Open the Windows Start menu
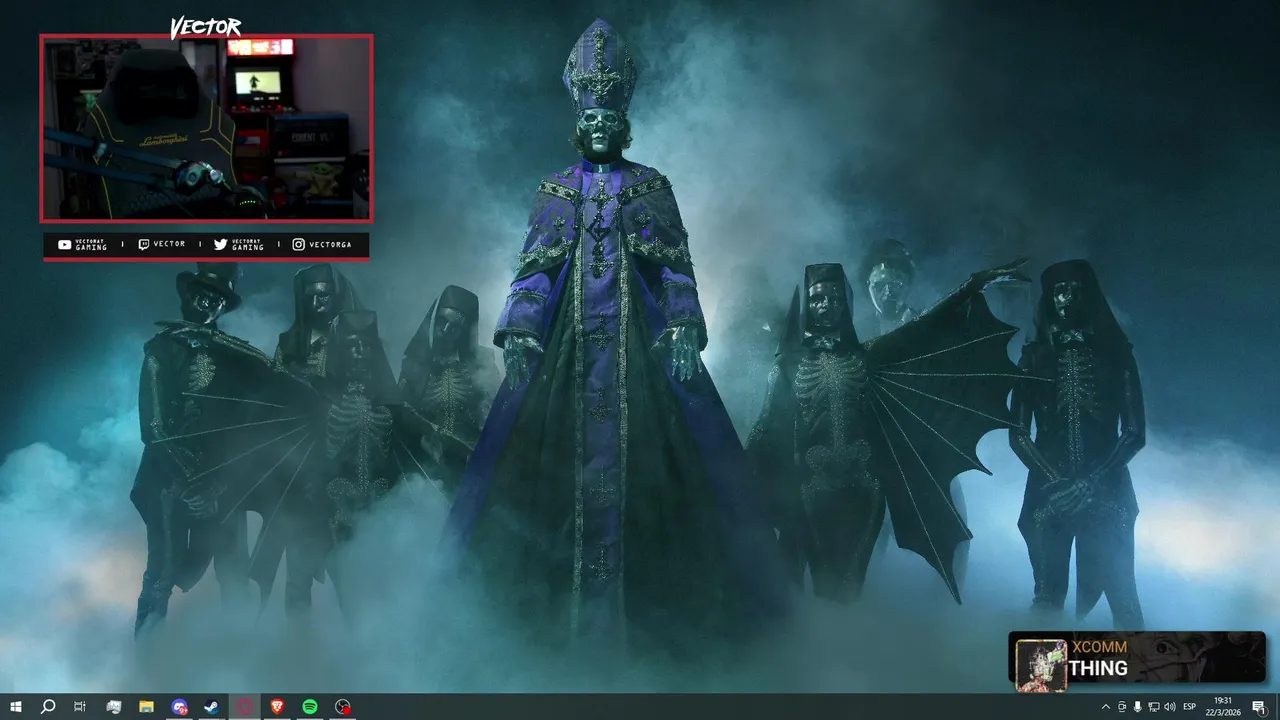Screen dimensions: 1280x720 pyautogui.click(x=15, y=707)
